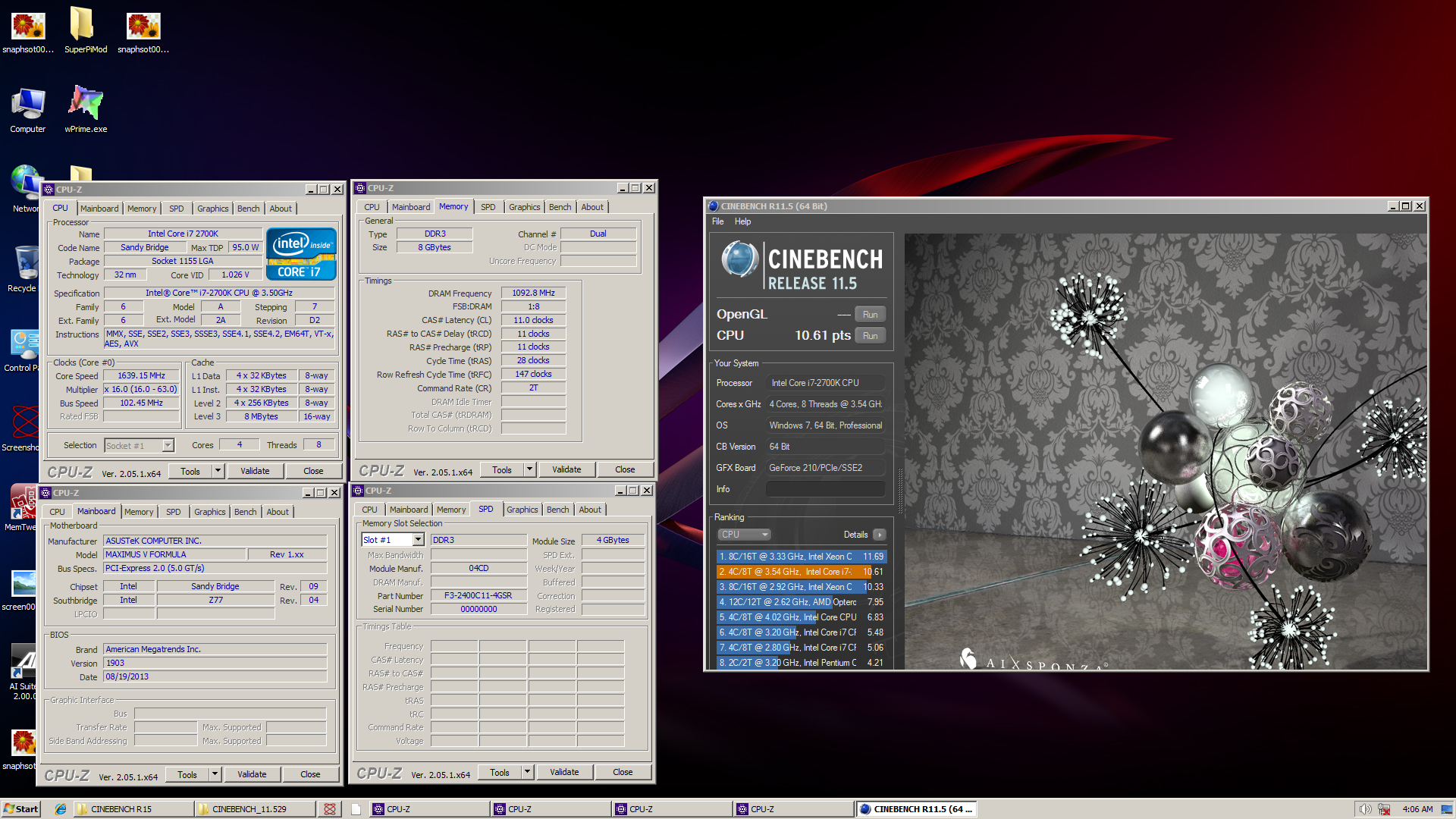The image size is (1456, 819).
Task: Click the DRAM Frequency value 1092.8 MHz
Action: [533, 293]
